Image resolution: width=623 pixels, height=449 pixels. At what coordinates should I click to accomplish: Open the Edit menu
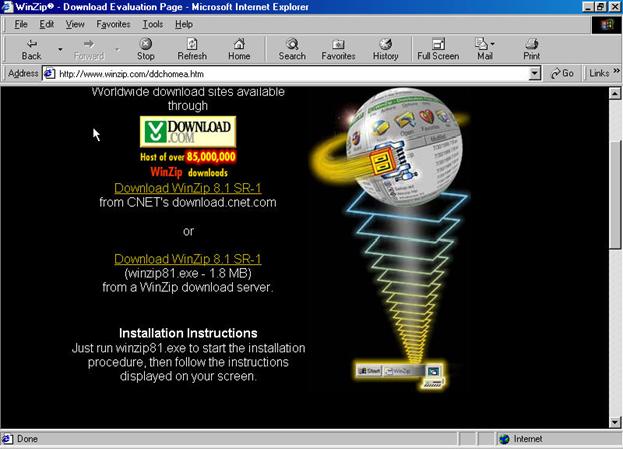pyautogui.click(x=46, y=24)
